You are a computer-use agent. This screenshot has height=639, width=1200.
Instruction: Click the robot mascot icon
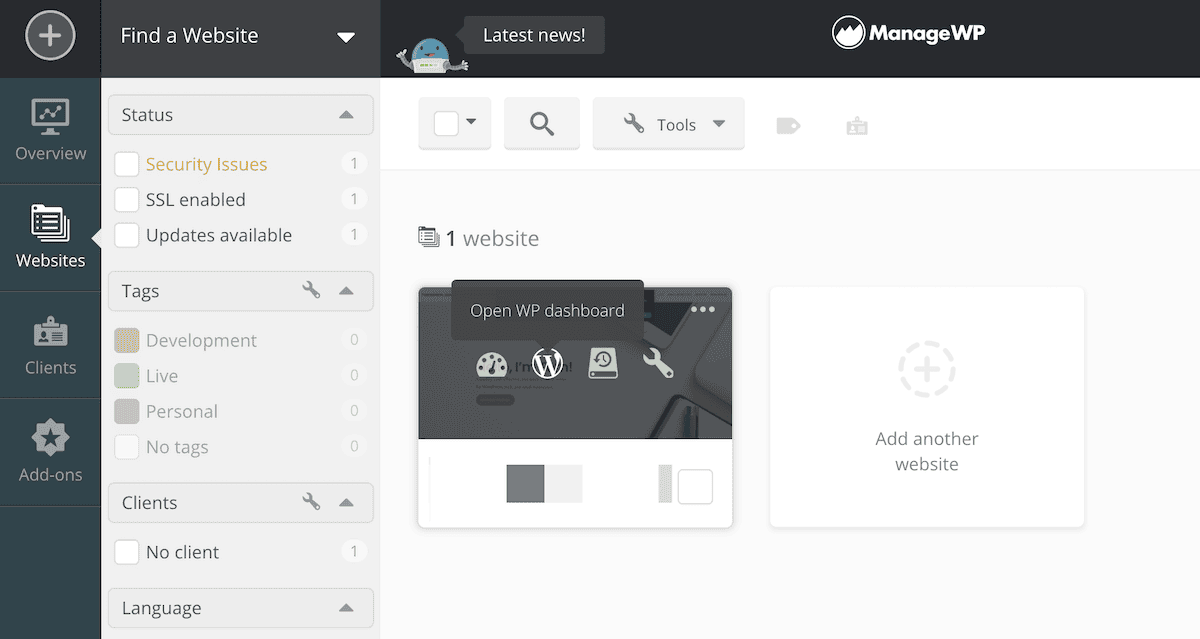432,55
